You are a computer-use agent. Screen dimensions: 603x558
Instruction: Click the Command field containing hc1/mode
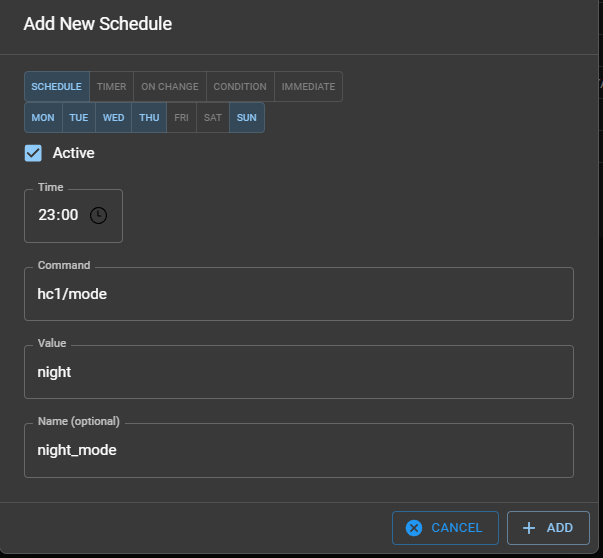(x=298, y=294)
